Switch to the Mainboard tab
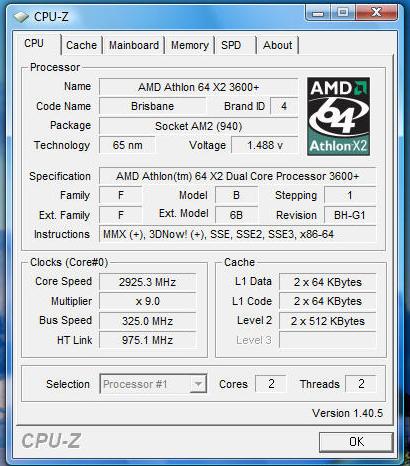The height and width of the screenshot is (466, 410). (134, 45)
